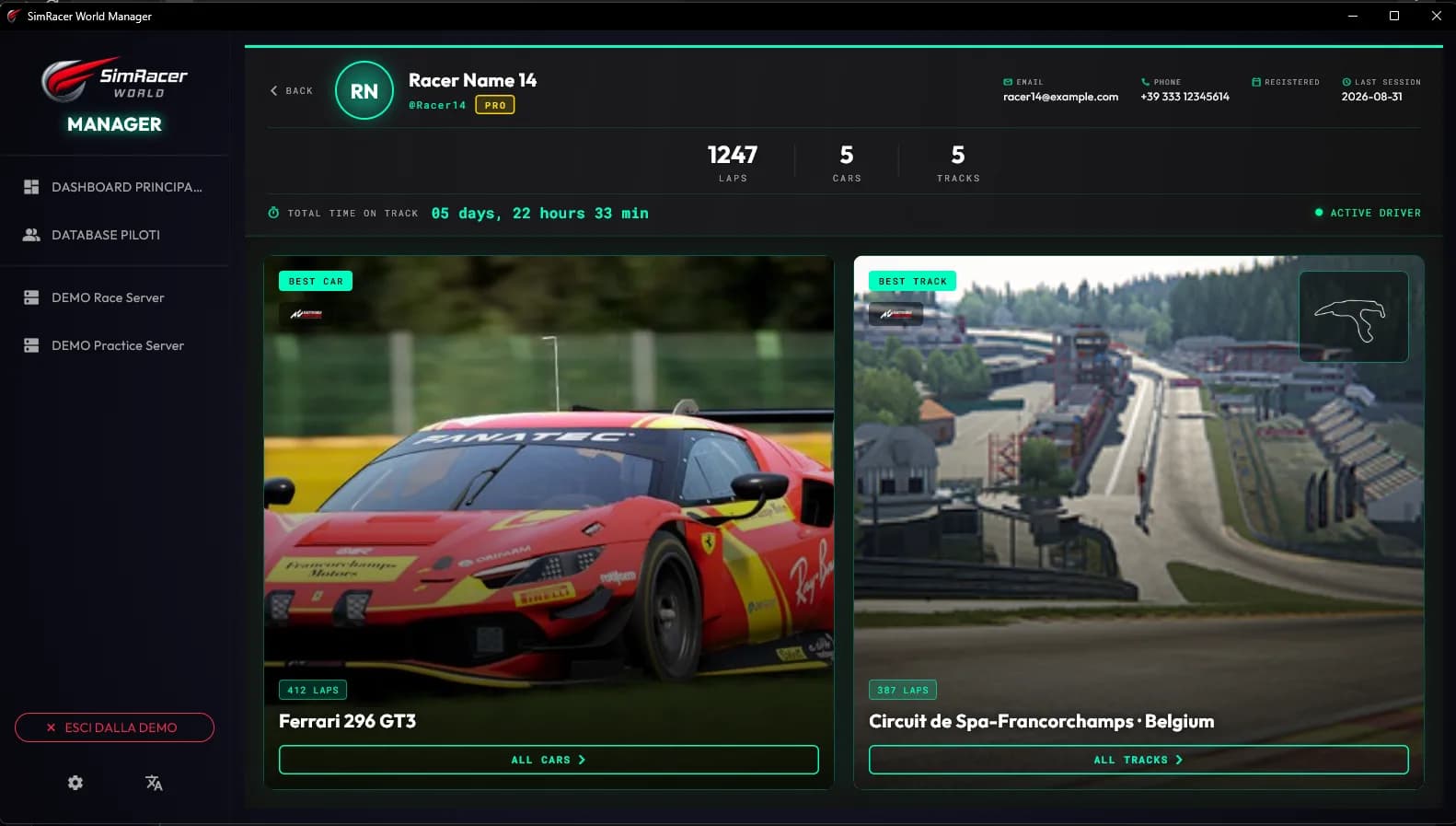Click the app icon in title bar
The height and width of the screenshot is (826, 1456).
pyautogui.click(x=13, y=16)
